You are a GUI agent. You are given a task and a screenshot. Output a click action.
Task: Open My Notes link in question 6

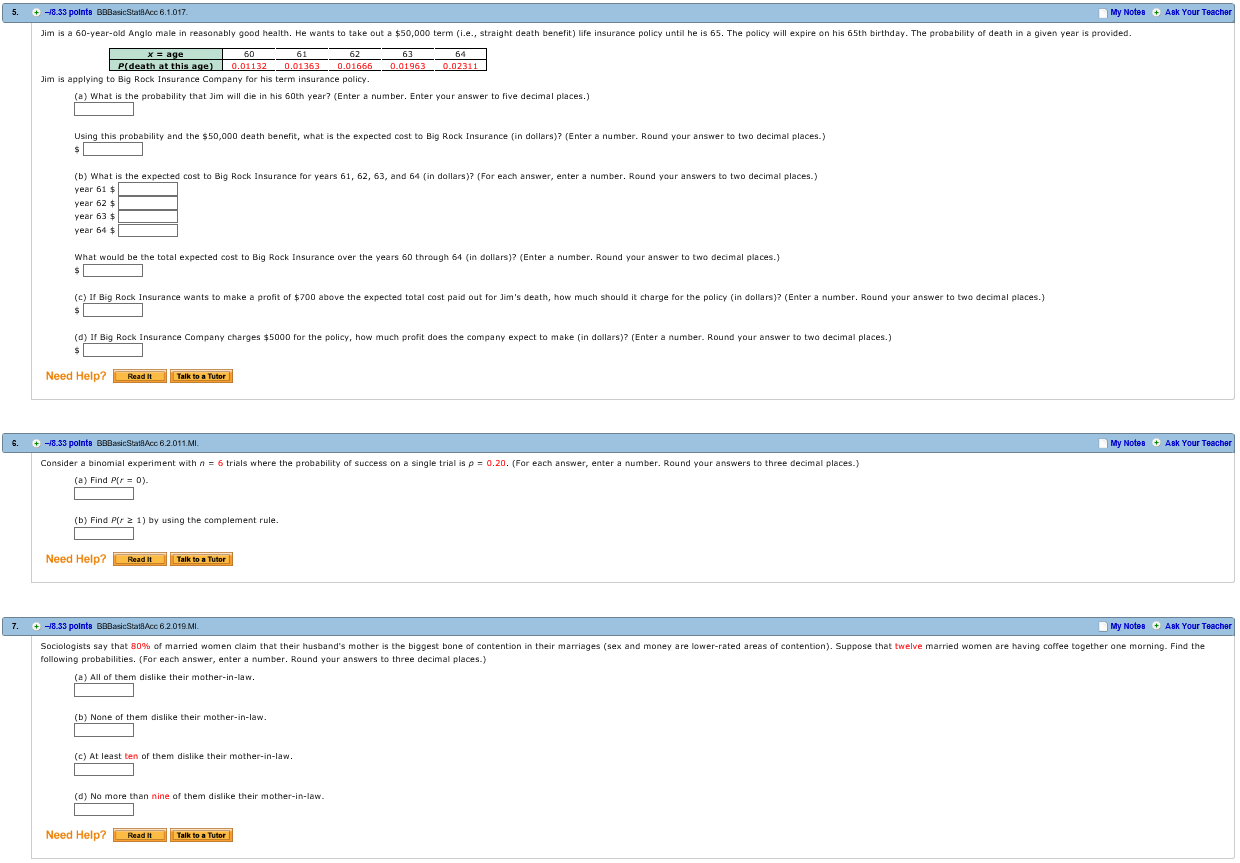click(1127, 443)
